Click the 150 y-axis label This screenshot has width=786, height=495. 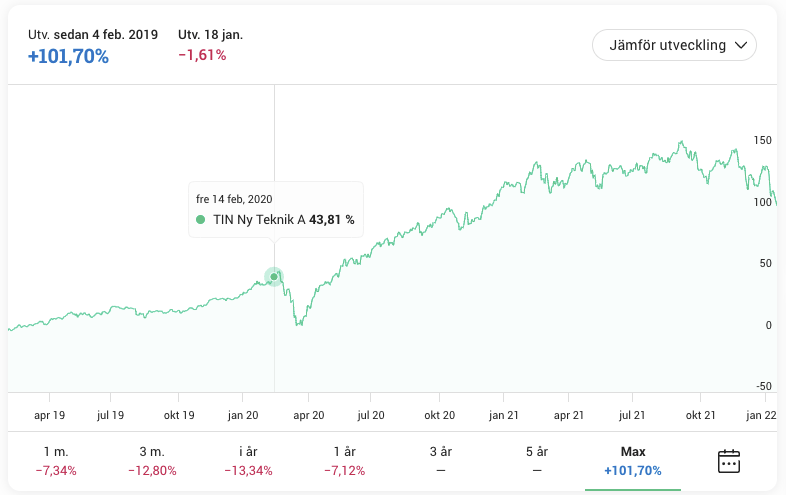pos(762,141)
